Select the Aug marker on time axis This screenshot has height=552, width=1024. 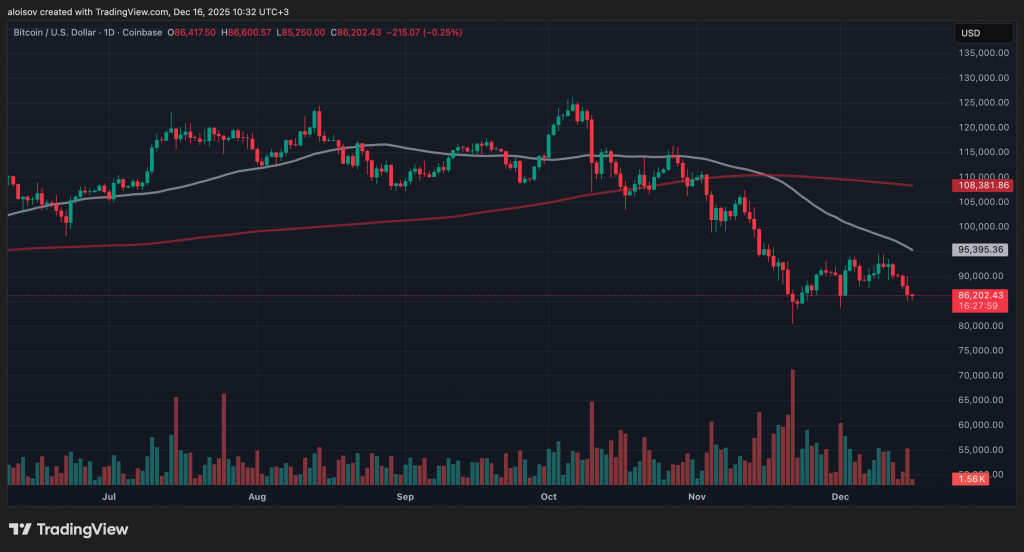click(x=257, y=496)
